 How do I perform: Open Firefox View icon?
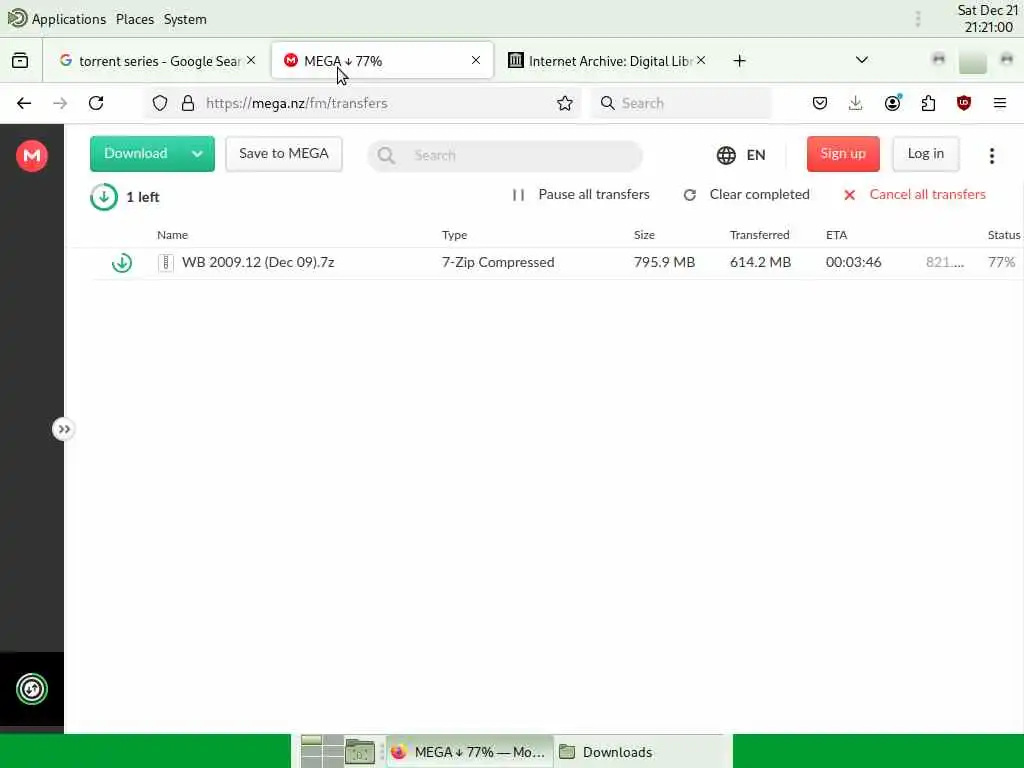(x=20, y=61)
